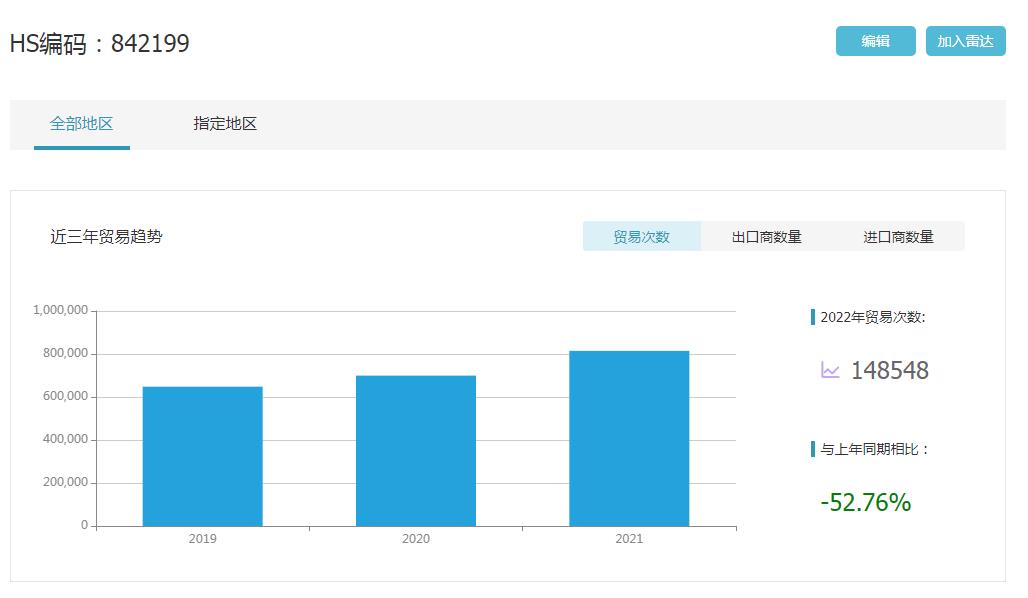Click the 148548 trade count value
Image resolution: width=1028 pixels, height=598 pixels.
(x=889, y=371)
